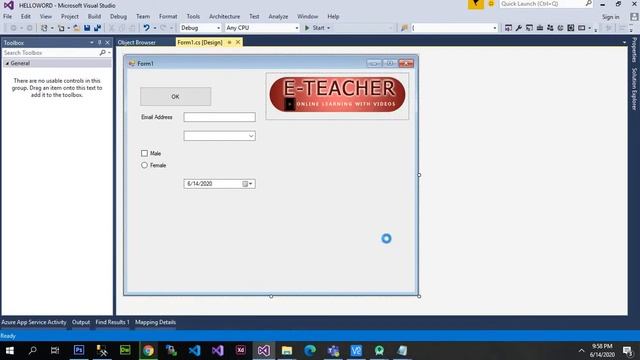Click the yellow smiley feedback icon

click(491, 4)
